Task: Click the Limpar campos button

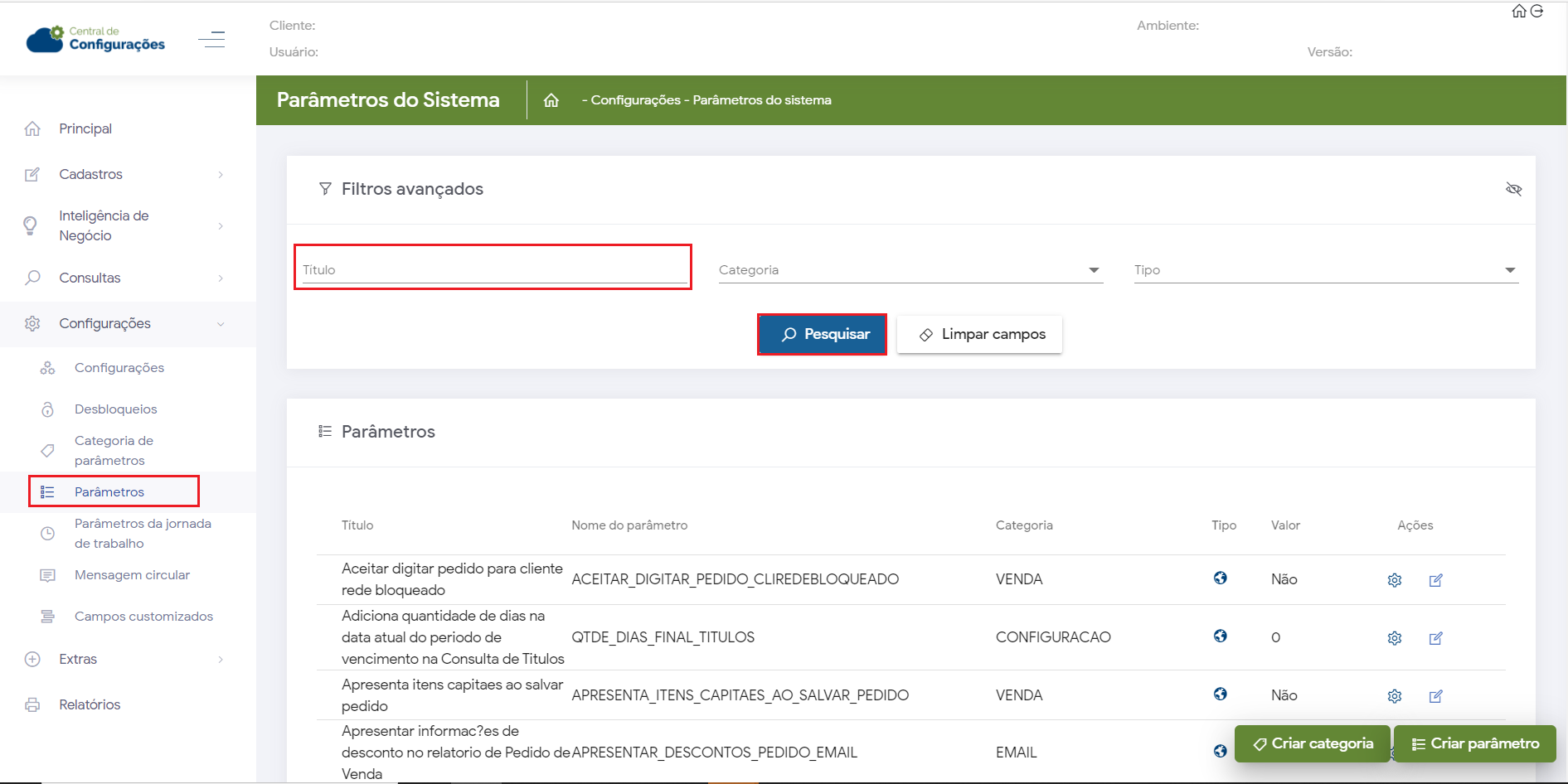Action: point(979,335)
